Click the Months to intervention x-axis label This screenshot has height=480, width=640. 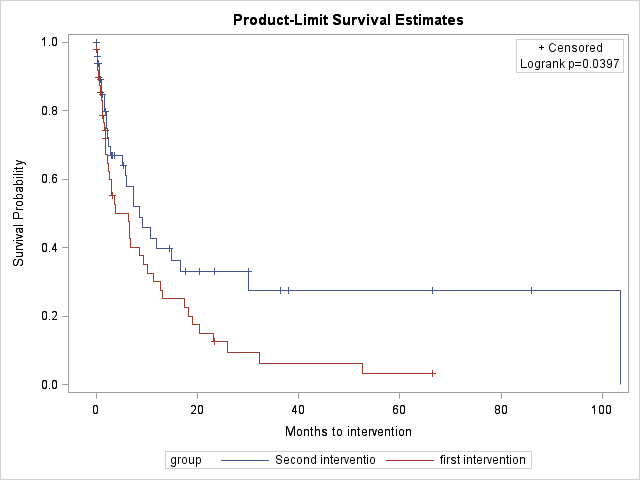(348, 431)
